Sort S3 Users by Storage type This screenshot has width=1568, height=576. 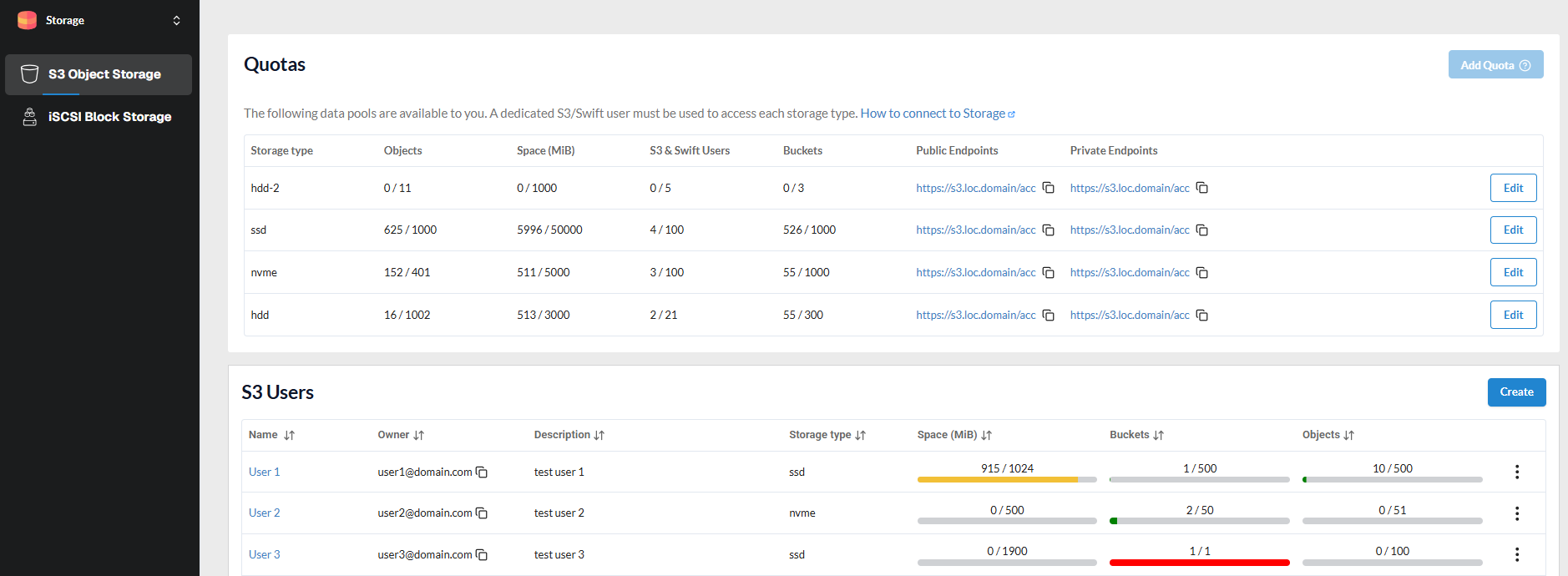[x=860, y=435]
